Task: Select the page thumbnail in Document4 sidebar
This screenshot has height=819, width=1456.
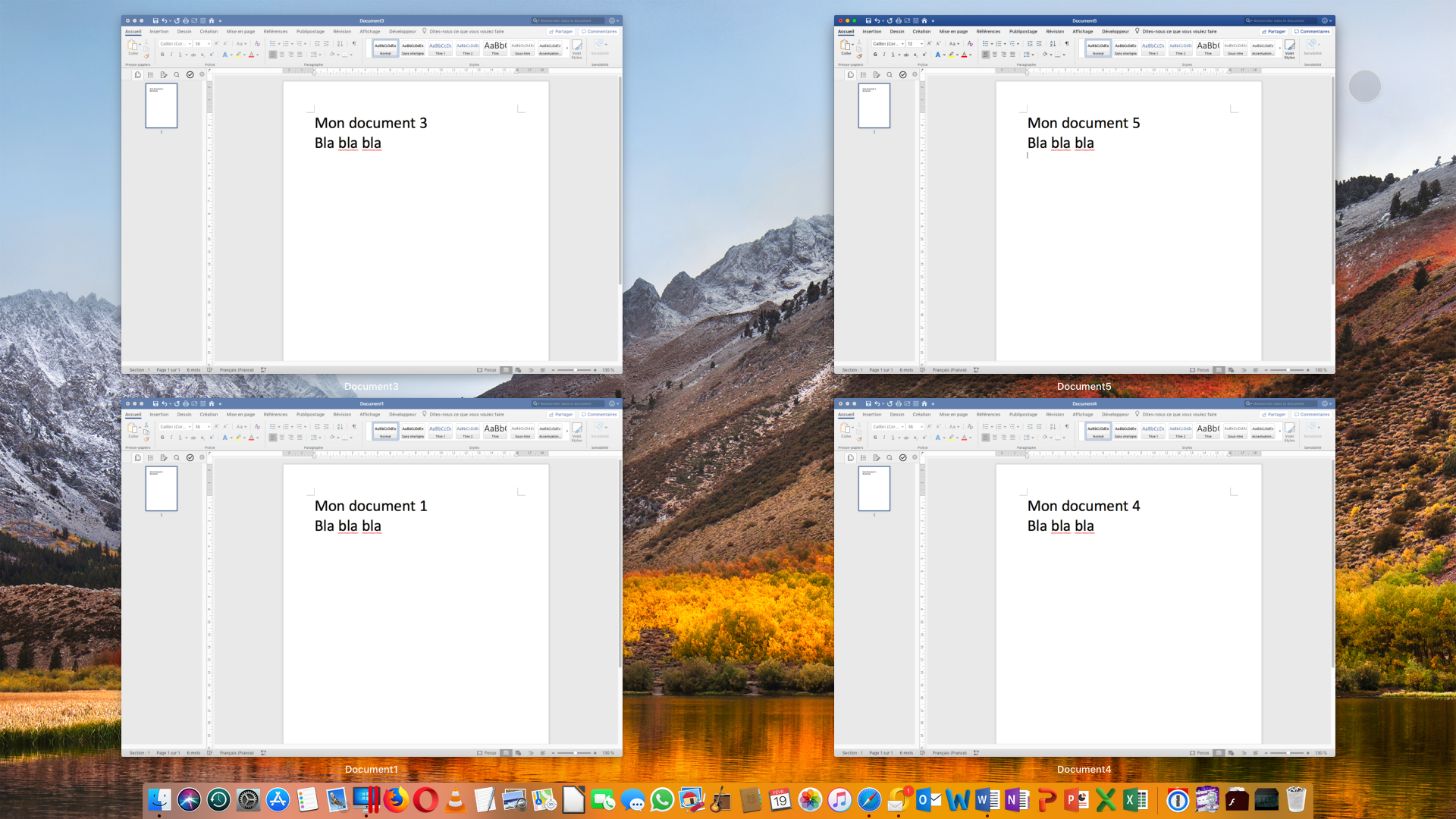Action: click(874, 488)
